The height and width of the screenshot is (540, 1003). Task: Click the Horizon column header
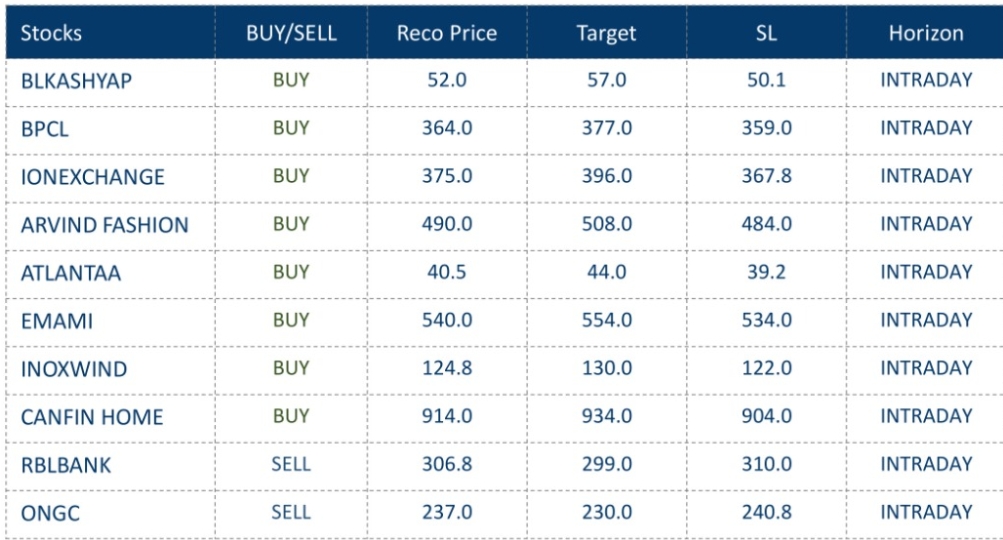click(x=925, y=33)
